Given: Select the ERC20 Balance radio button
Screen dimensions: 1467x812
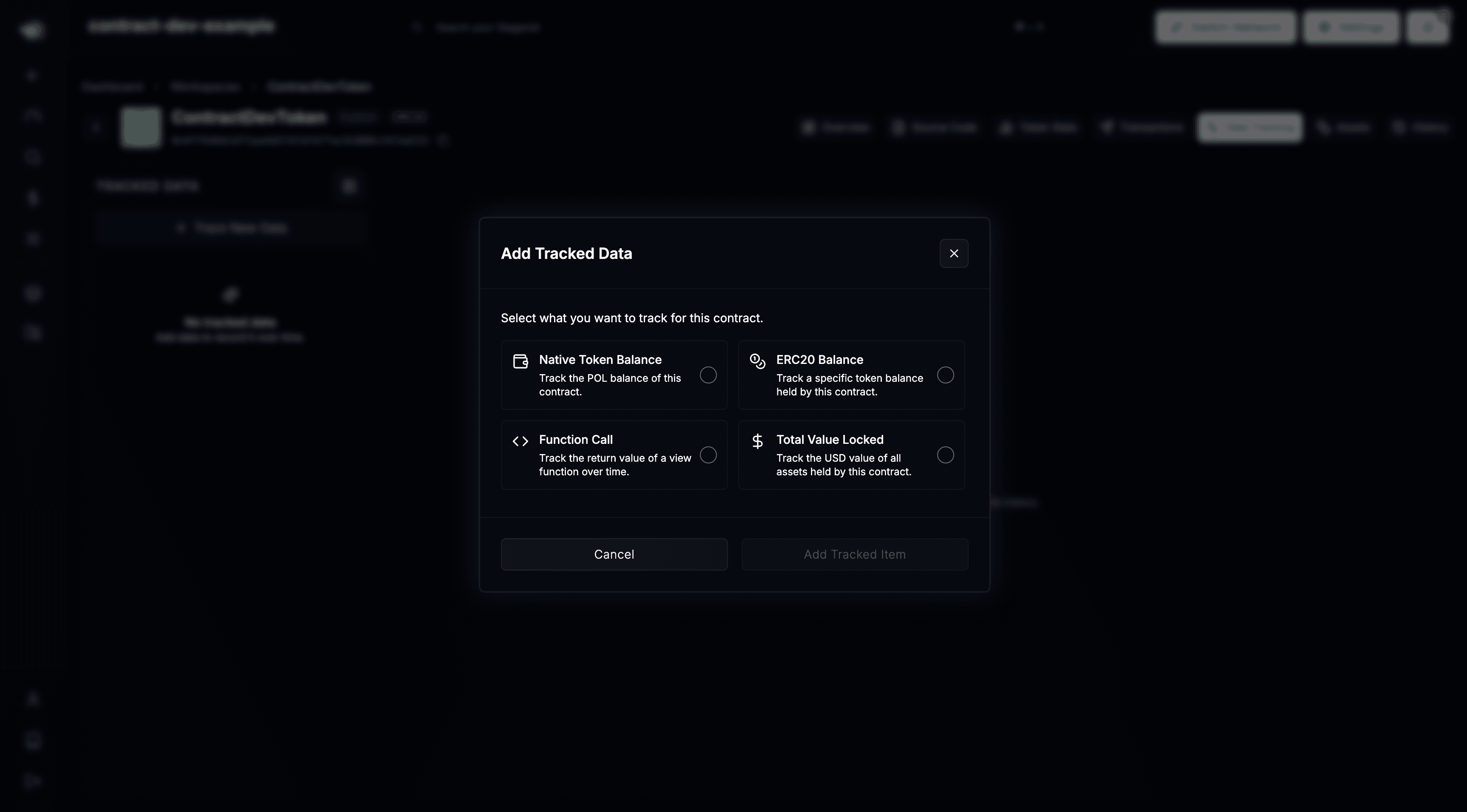Looking at the screenshot, I should pyautogui.click(x=945, y=375).
